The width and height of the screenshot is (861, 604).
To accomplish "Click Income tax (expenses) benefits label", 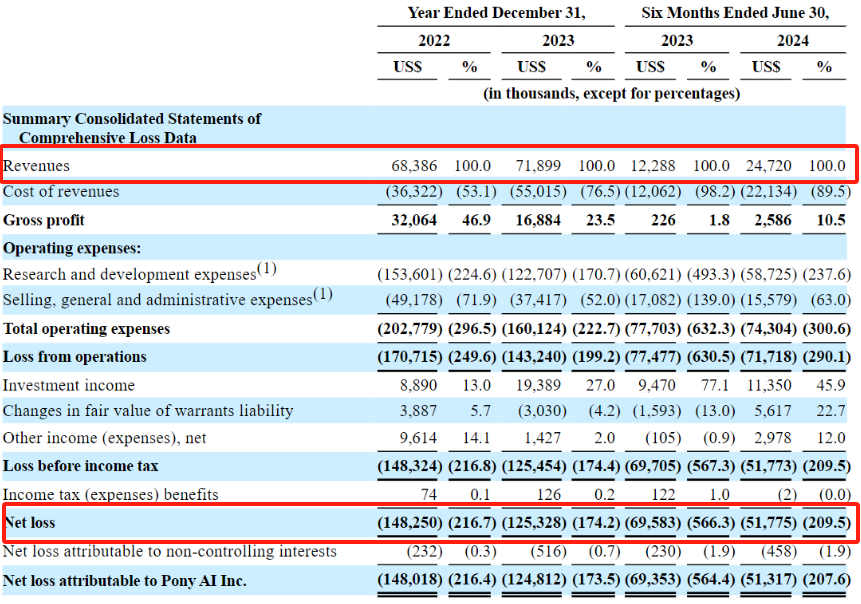I will point(110,495).
